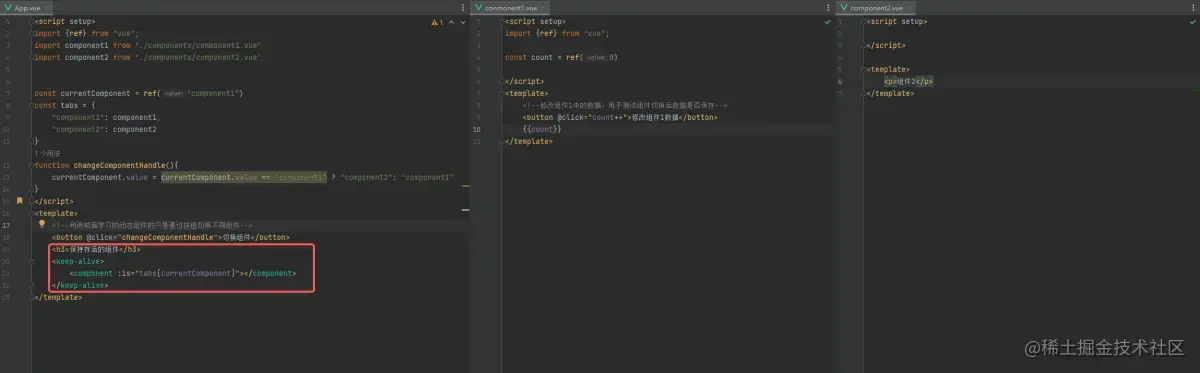1200x373 pixels.
Task: Click the h3 heading line in App.vue
Action: 96,249
